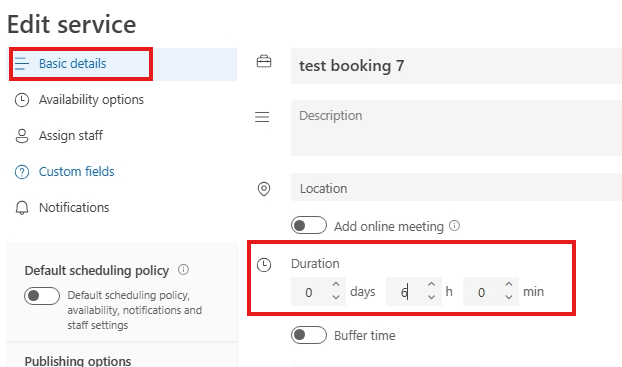Click the 'Default scheduling policy' heading

coord(97,271)
